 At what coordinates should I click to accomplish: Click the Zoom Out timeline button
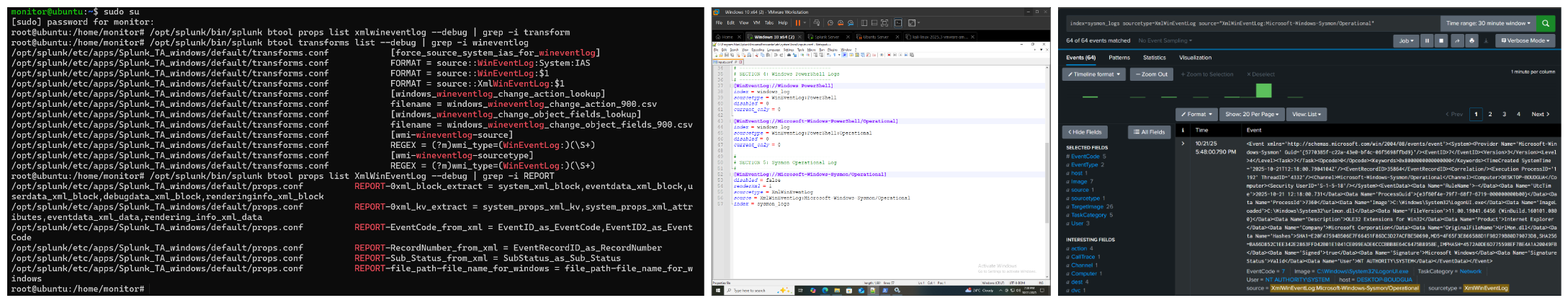pos(1150,74)
